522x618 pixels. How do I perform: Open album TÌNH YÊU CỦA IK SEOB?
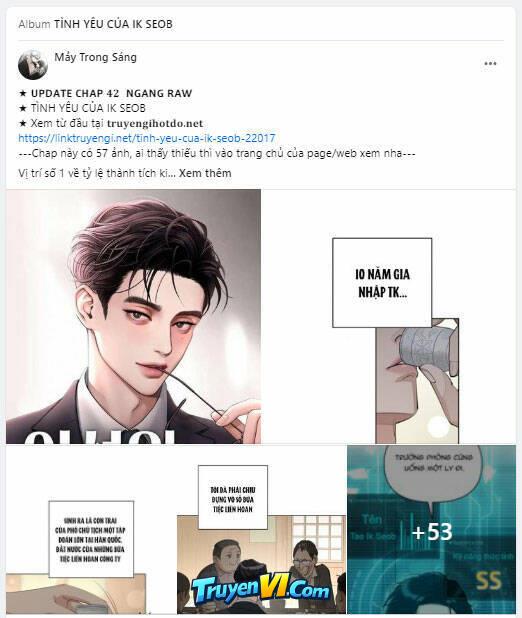point(113,24)
